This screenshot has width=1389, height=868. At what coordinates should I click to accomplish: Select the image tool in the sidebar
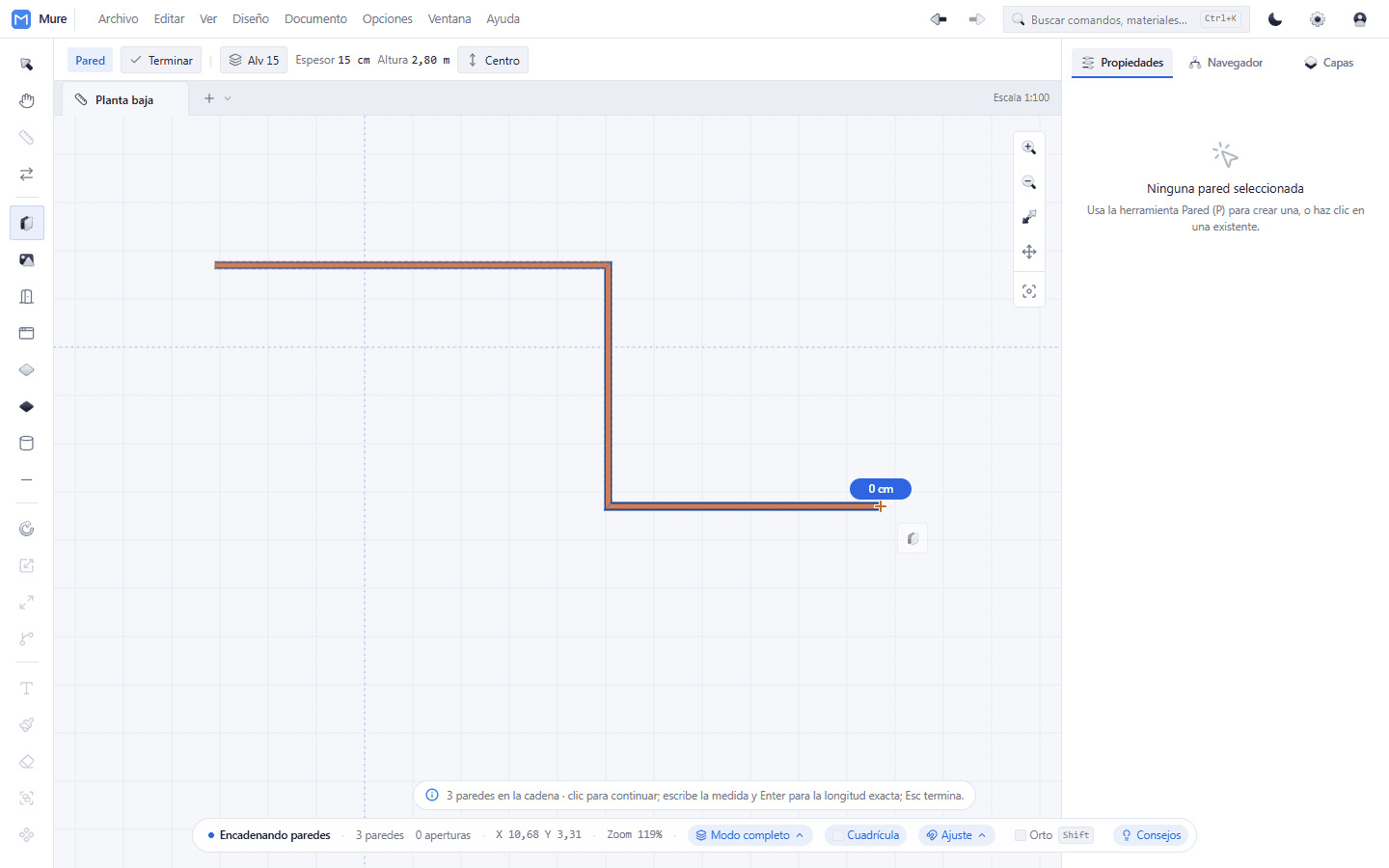[27, 259]
